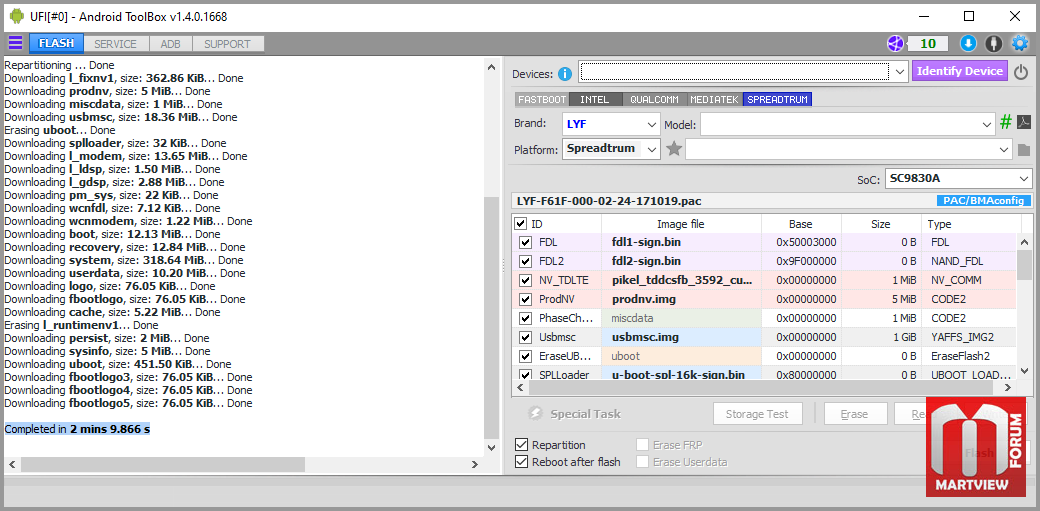Disable Reboot after flash checkbox
The image size is (1040, 511).
522,462
